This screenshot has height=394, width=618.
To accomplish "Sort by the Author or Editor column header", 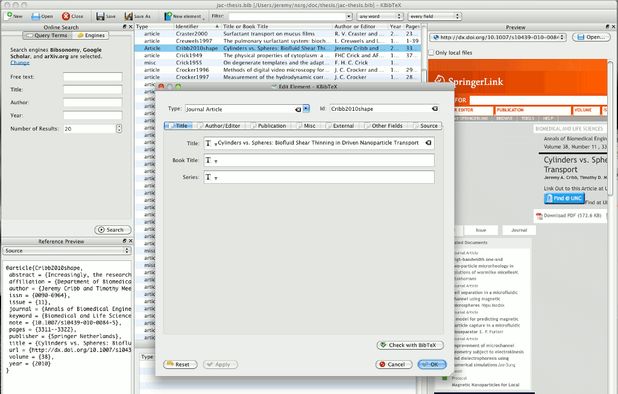I will click(361, 26).
